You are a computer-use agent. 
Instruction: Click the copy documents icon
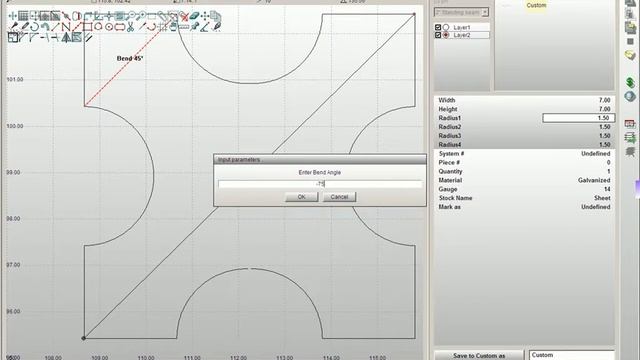(x=215, y=16)
